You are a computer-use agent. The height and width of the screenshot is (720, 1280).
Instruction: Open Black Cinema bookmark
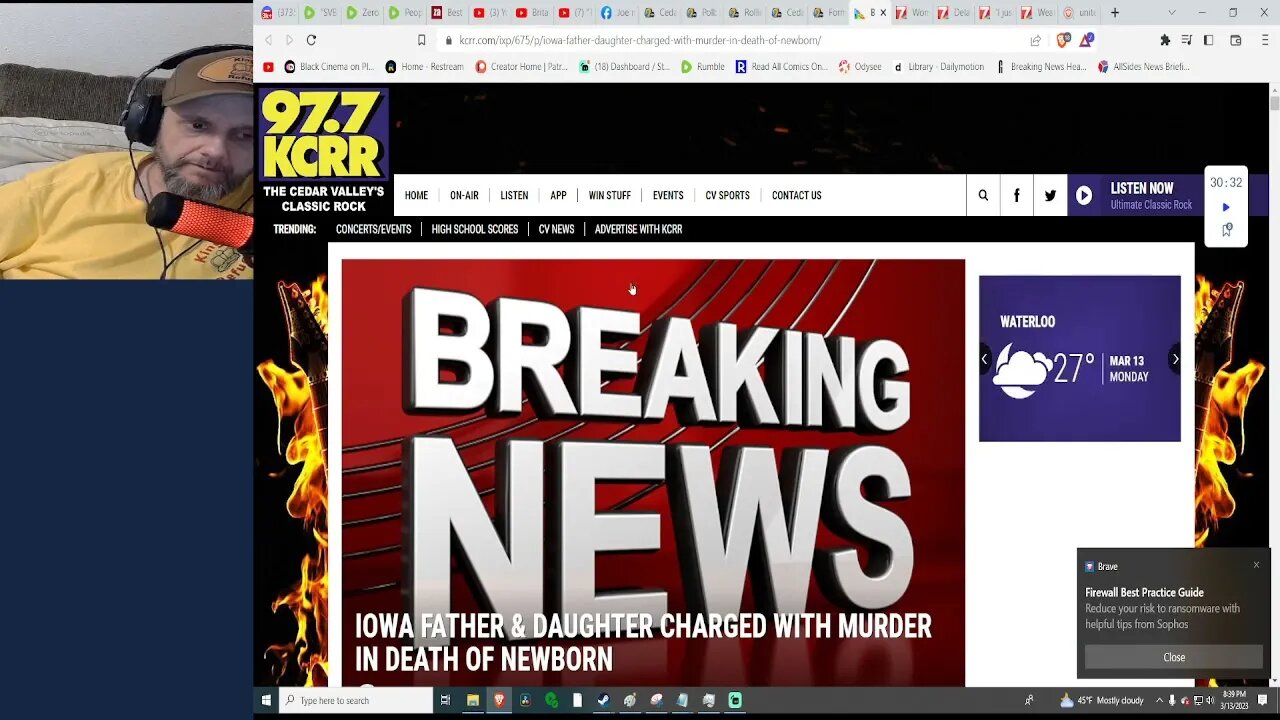[x=328, y=67]
